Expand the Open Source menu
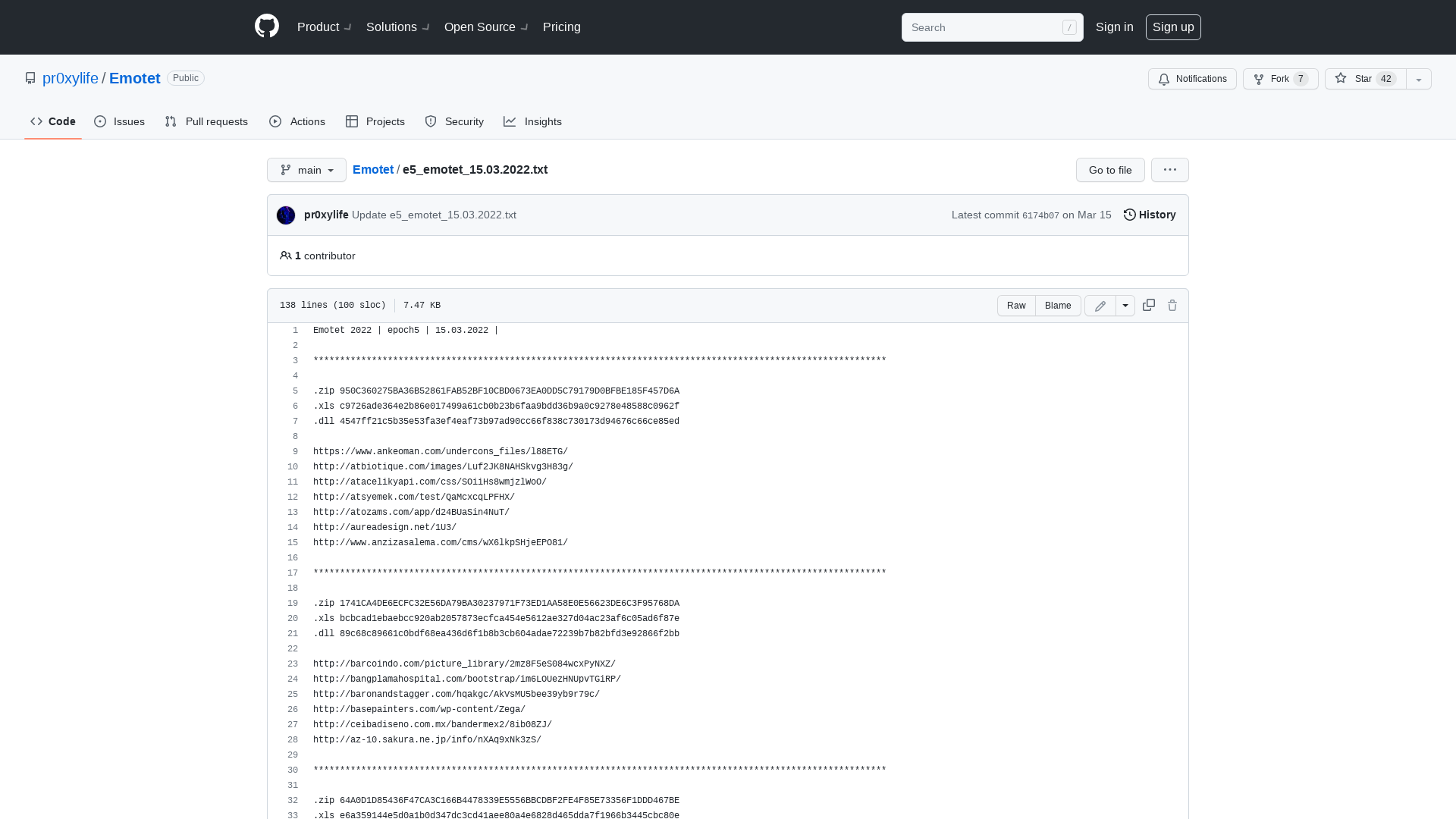The width and height of the screenshot is (1456, 819). point(486,27)
